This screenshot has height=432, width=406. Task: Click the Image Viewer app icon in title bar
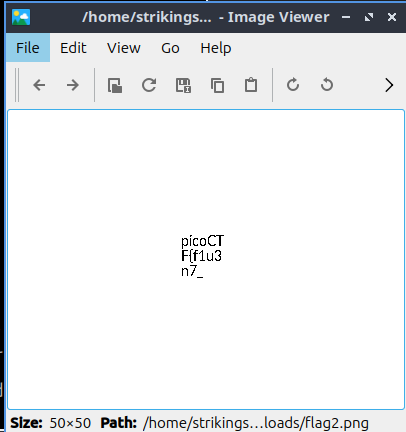[x=21, y=17]
